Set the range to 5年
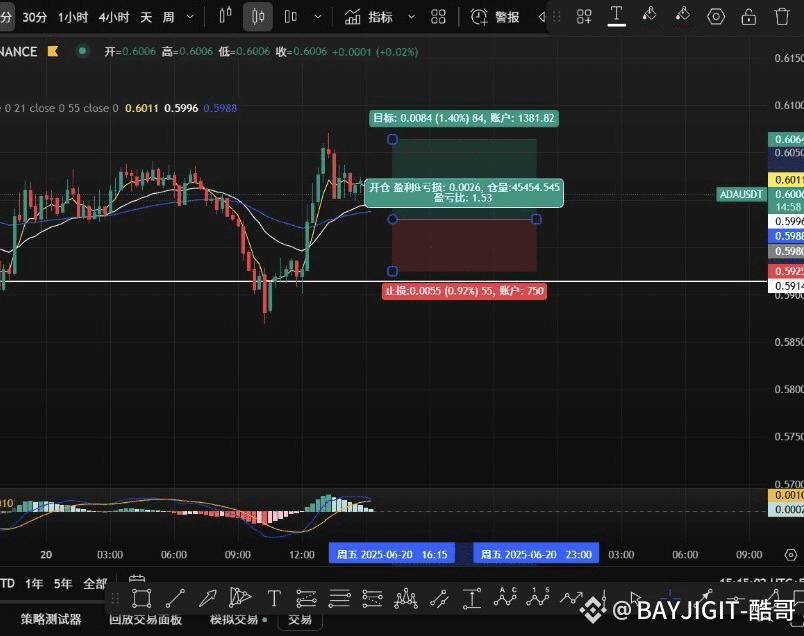Screen dimensions: 804x636 click(x=63, y=584)
